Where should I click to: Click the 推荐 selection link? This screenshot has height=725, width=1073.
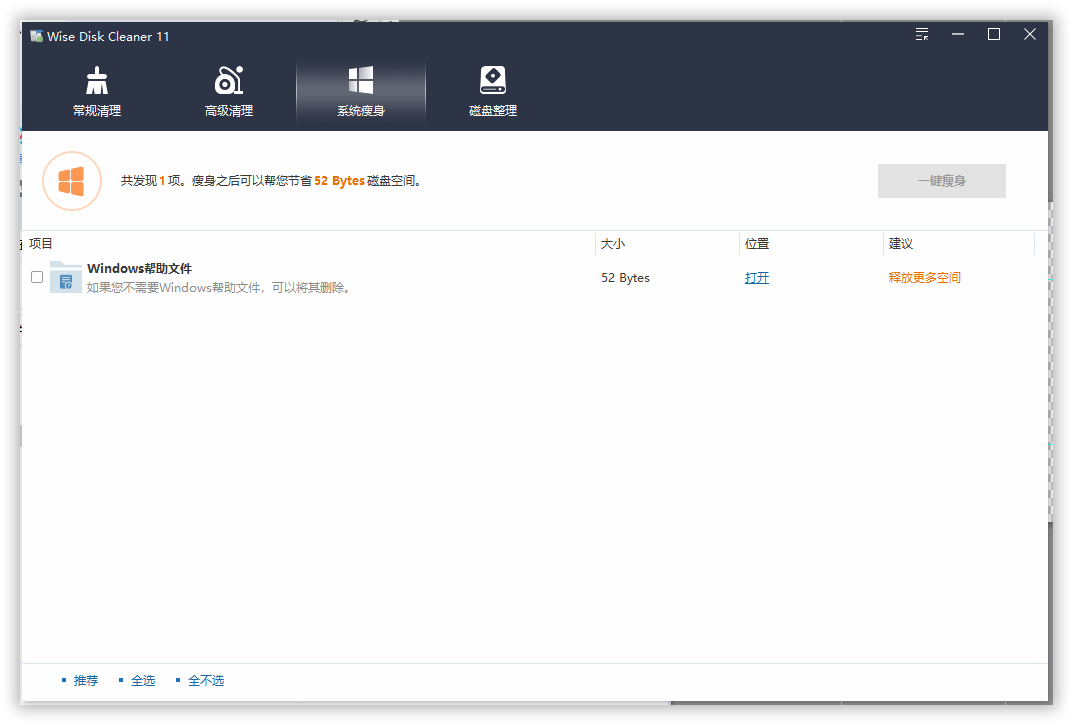86,681
